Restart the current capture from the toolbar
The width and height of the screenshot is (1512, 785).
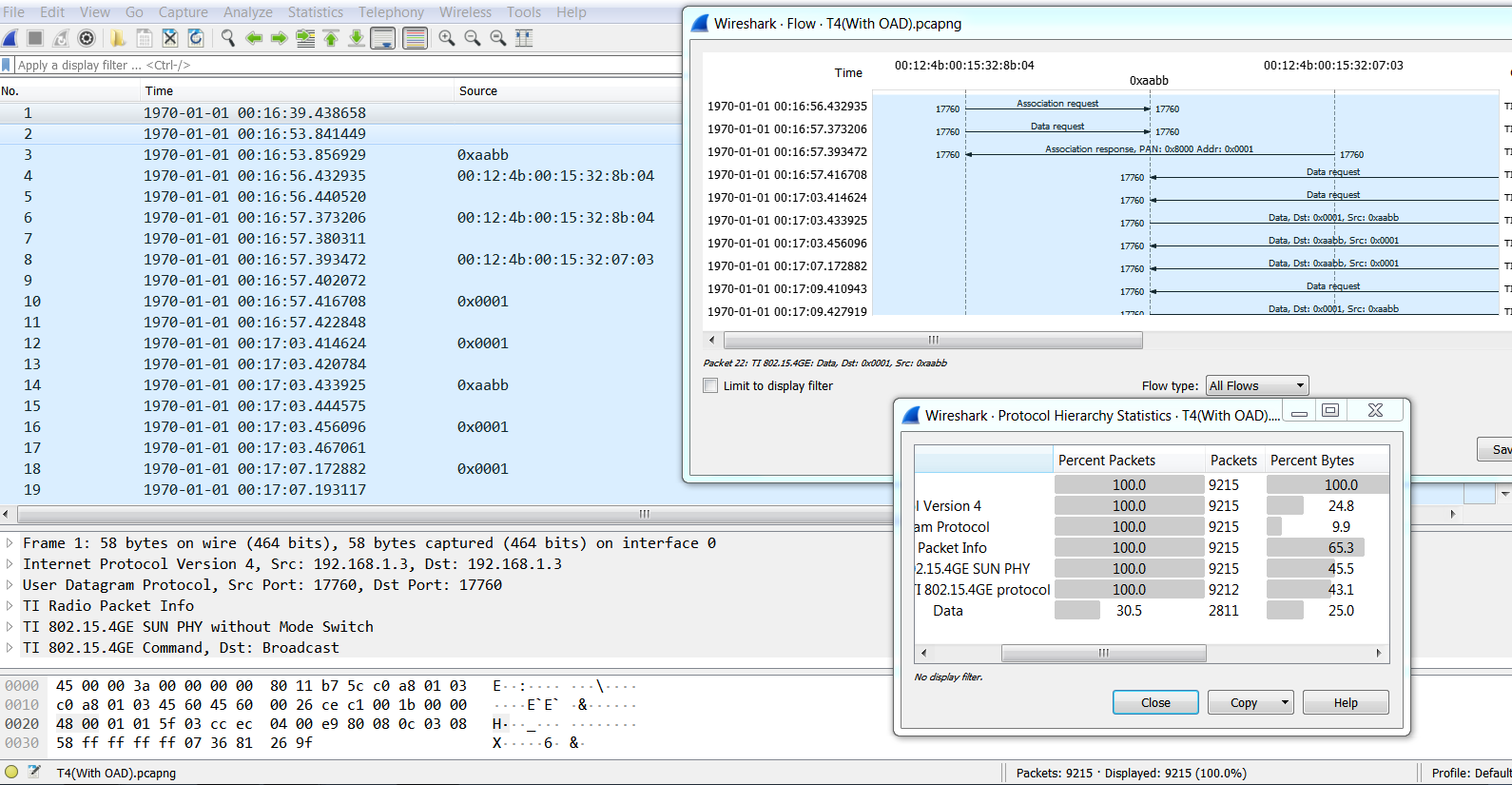pos(61,38)
